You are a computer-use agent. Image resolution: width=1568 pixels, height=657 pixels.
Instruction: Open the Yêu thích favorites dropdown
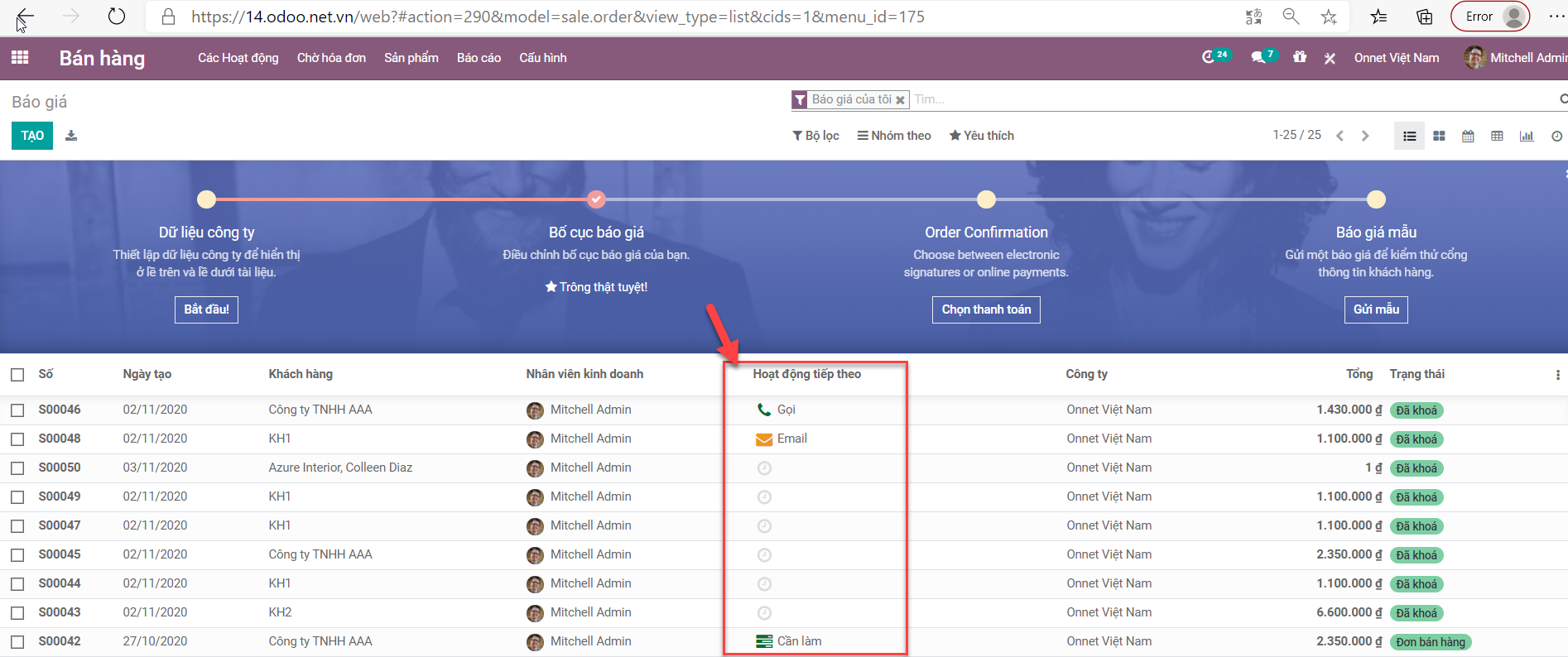981,136
